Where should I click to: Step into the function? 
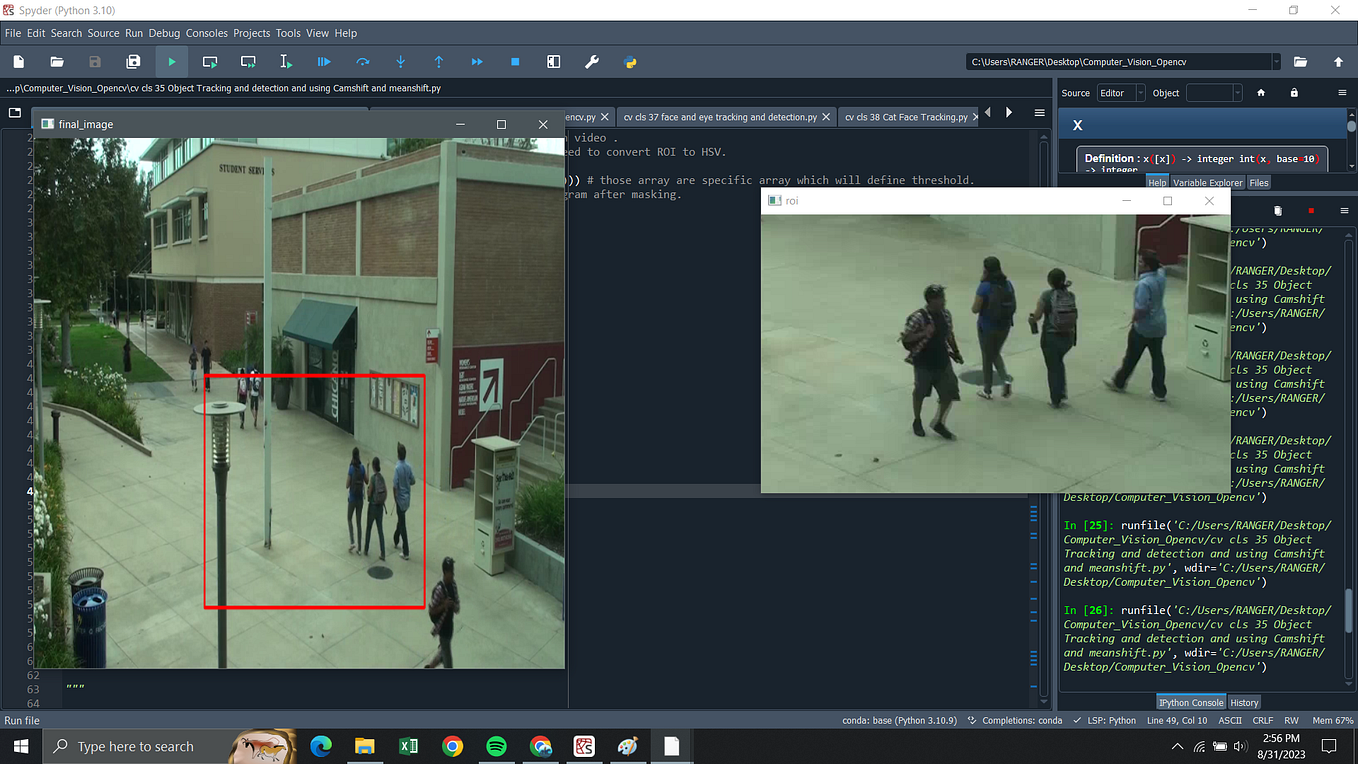click(x=400, y=62)
